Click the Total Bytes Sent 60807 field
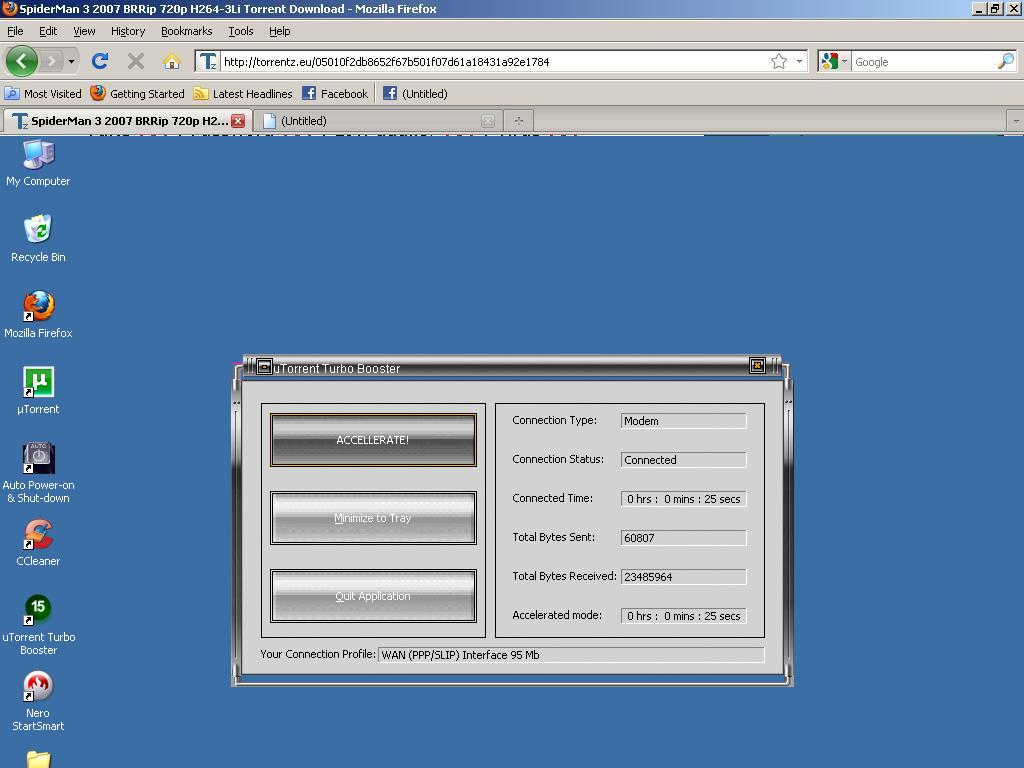The width and height of the screenshot is (1024, 768). pyautogui.click(x=683, y=537)
